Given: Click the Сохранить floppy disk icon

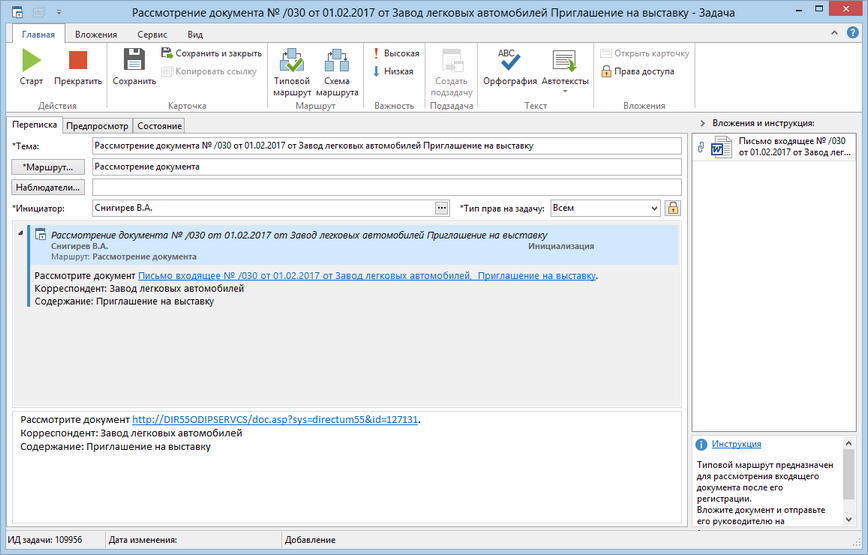Looking at the screenshot, I should coord(133,60).
